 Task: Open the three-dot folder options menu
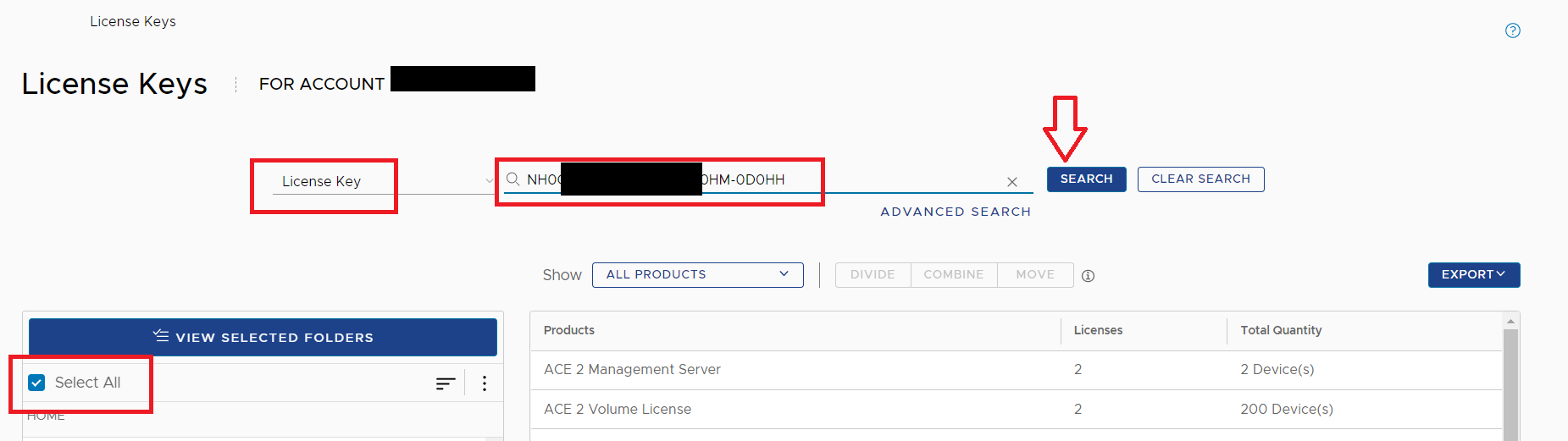[485, 383]
